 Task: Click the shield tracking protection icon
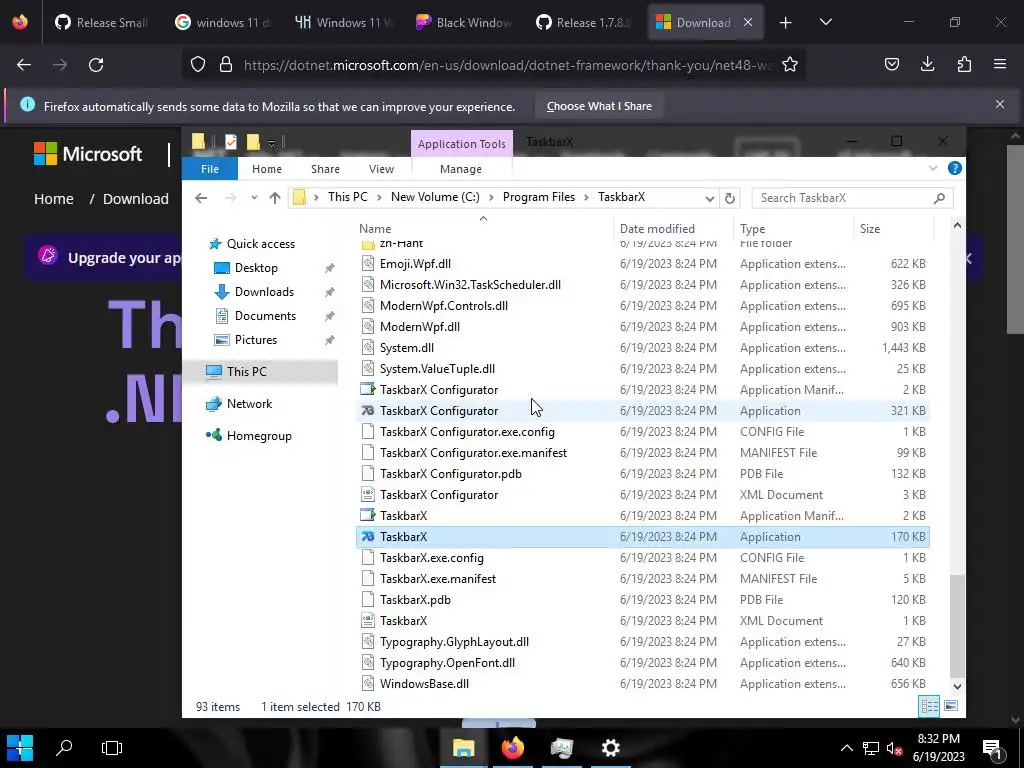tap(198, 65)
